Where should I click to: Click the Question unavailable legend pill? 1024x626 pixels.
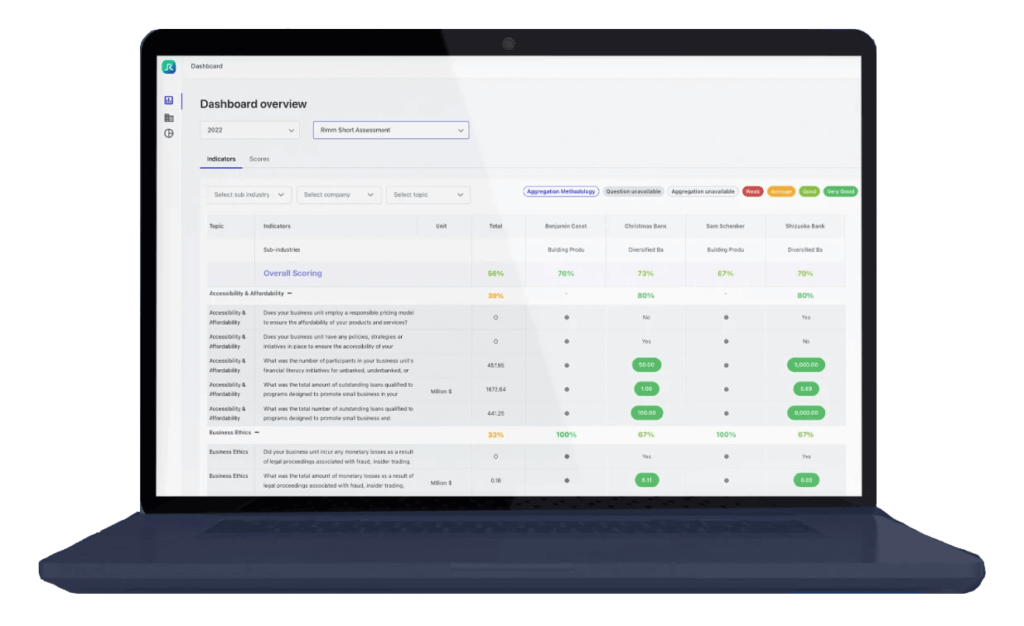coord(632,191)
